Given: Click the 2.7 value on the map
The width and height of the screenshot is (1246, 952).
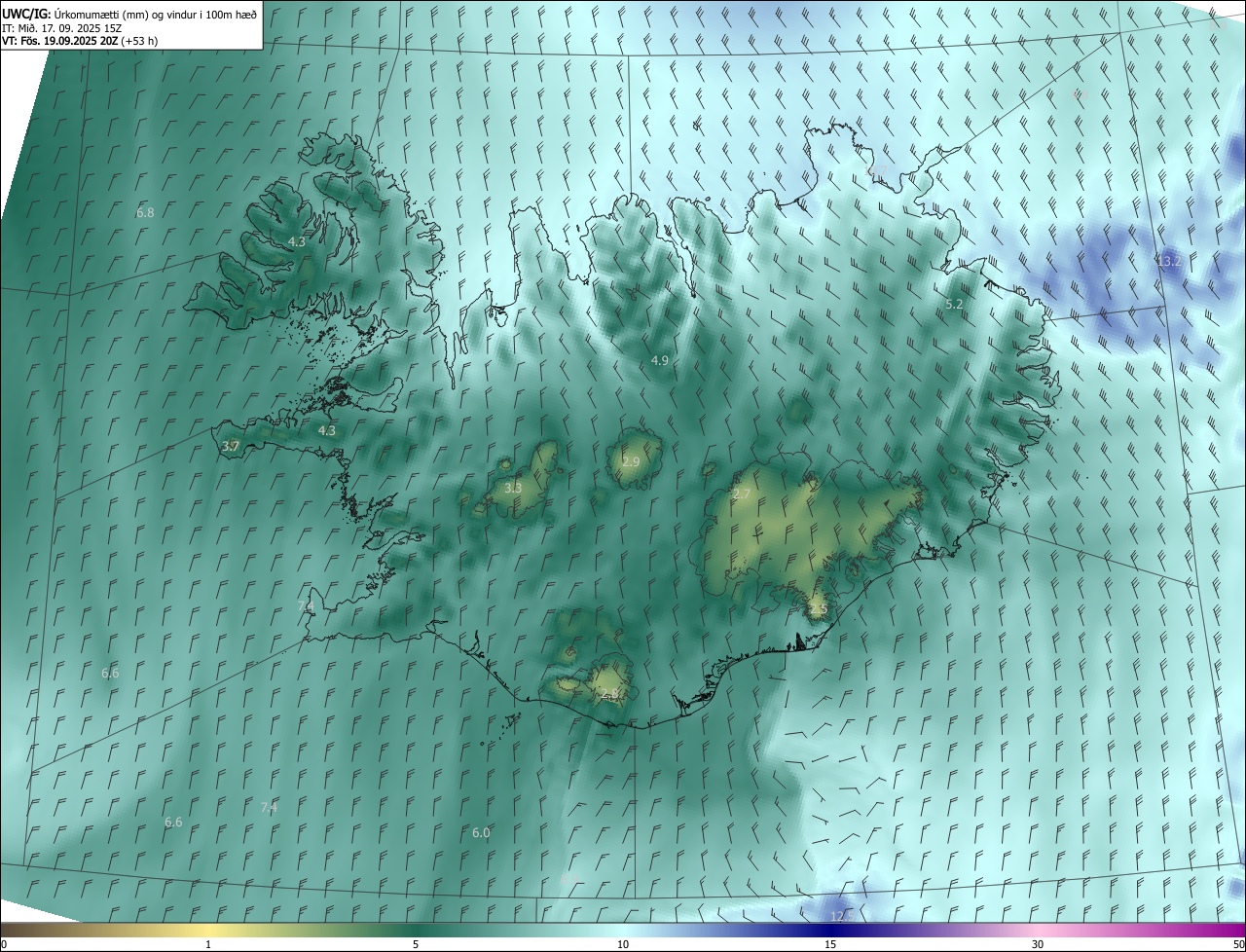Looking at the screenshot, I should [741, 494].
